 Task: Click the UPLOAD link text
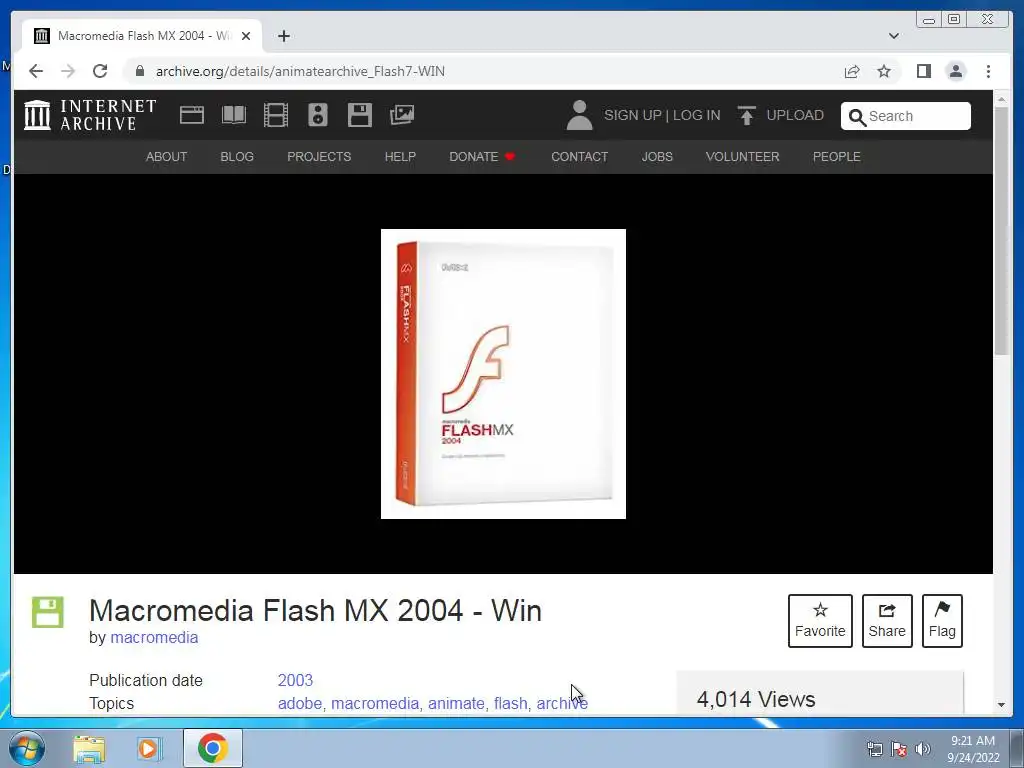click(x=795, y=116)
